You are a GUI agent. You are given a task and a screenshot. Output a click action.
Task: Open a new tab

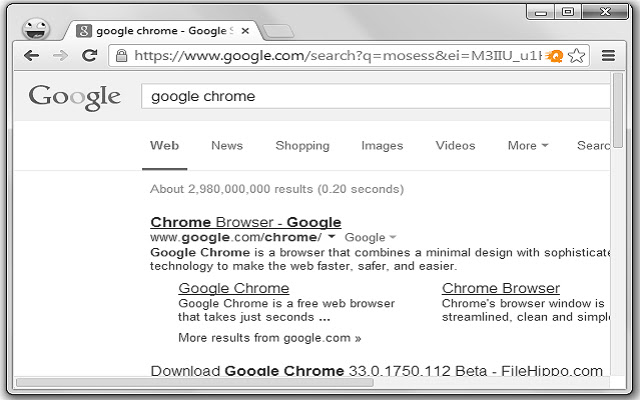(x=279, y=31)
